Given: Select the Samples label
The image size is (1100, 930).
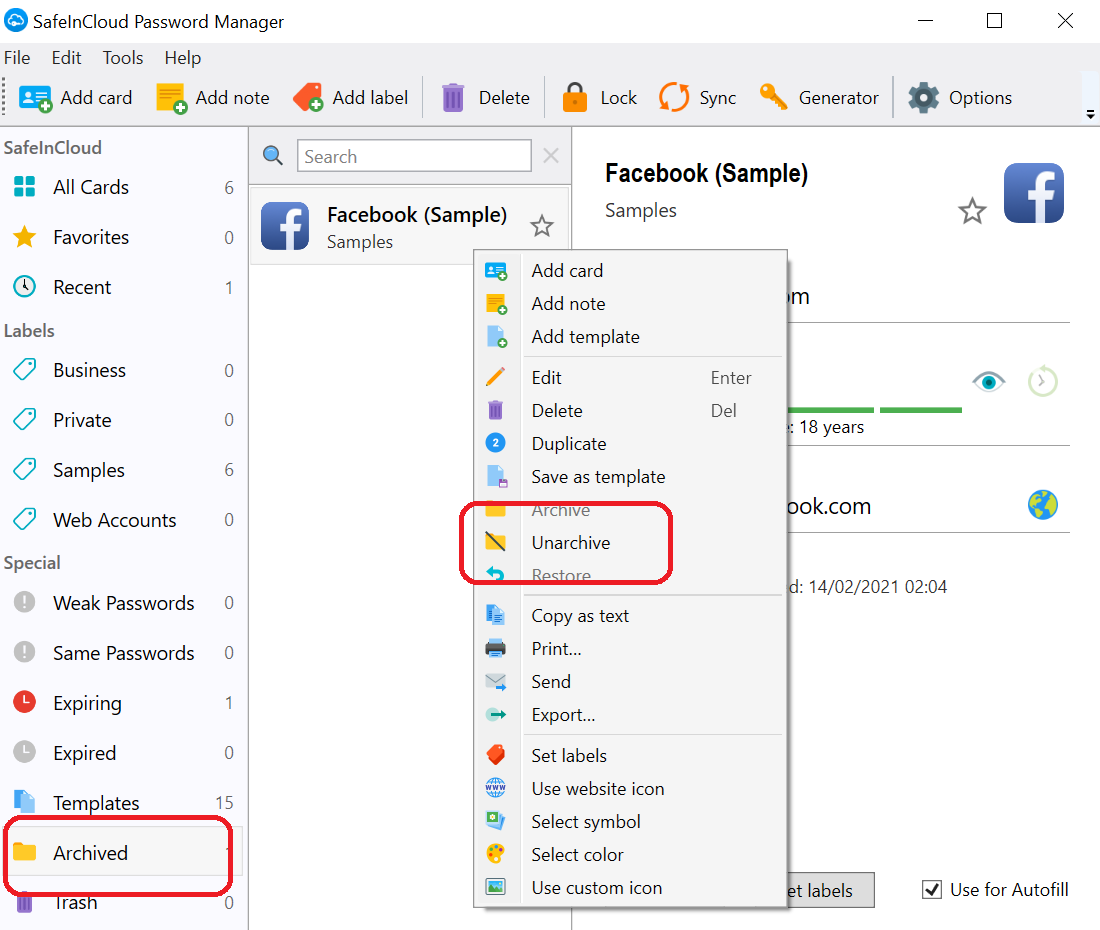Looking at the screenshot, I should tap(123, 470).
